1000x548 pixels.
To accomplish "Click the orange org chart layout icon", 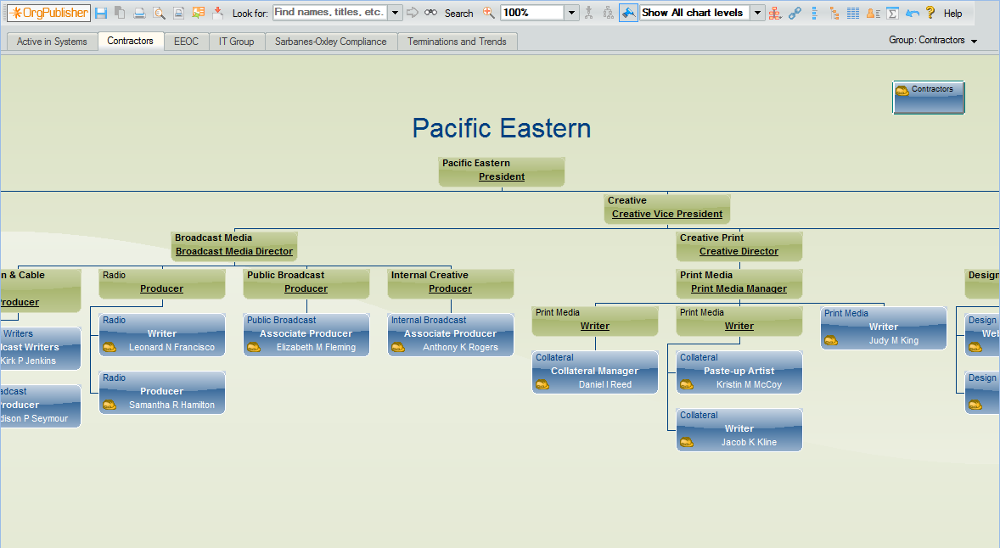I will (775, 13).
